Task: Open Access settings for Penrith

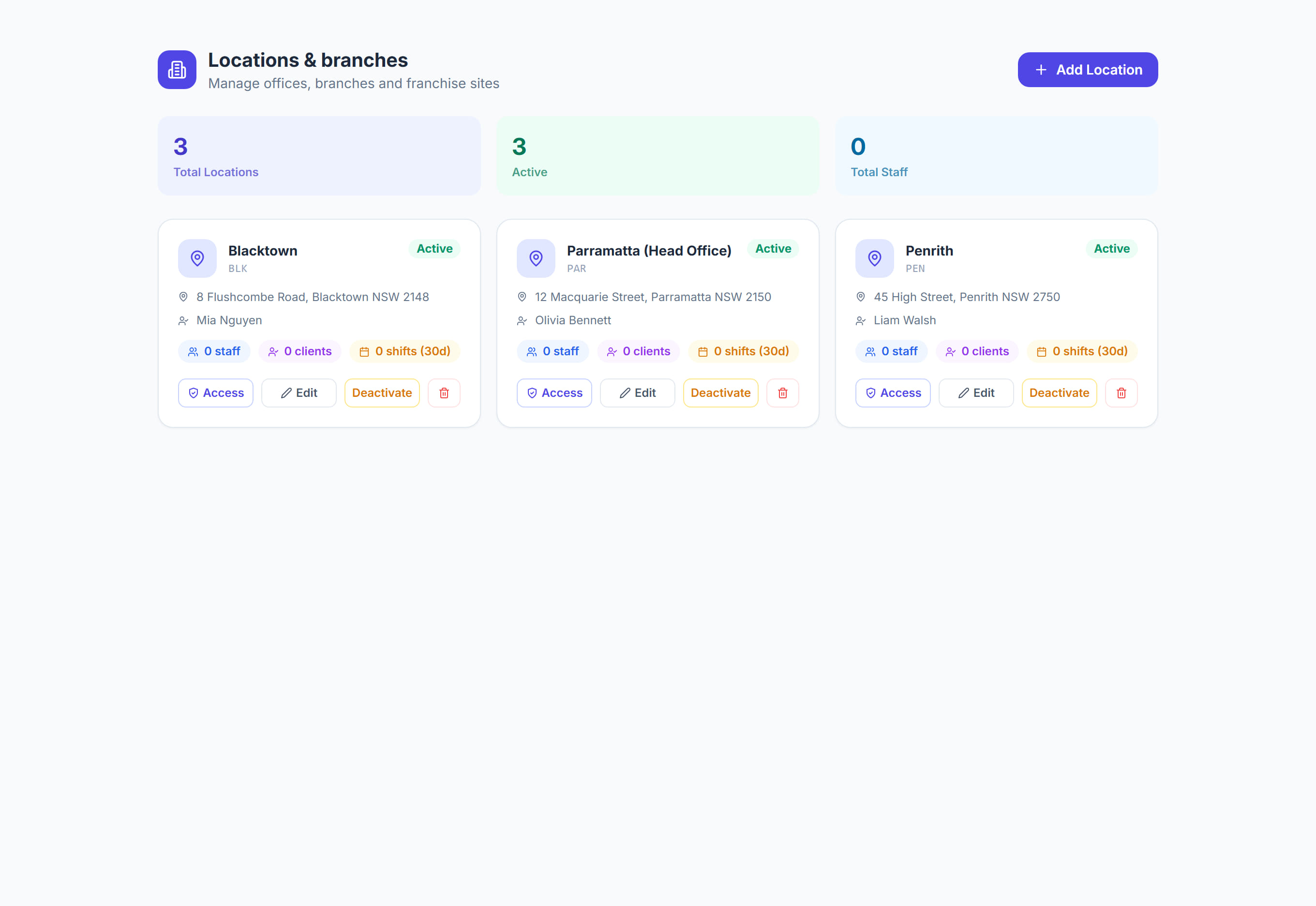Action: pos(893,393)
